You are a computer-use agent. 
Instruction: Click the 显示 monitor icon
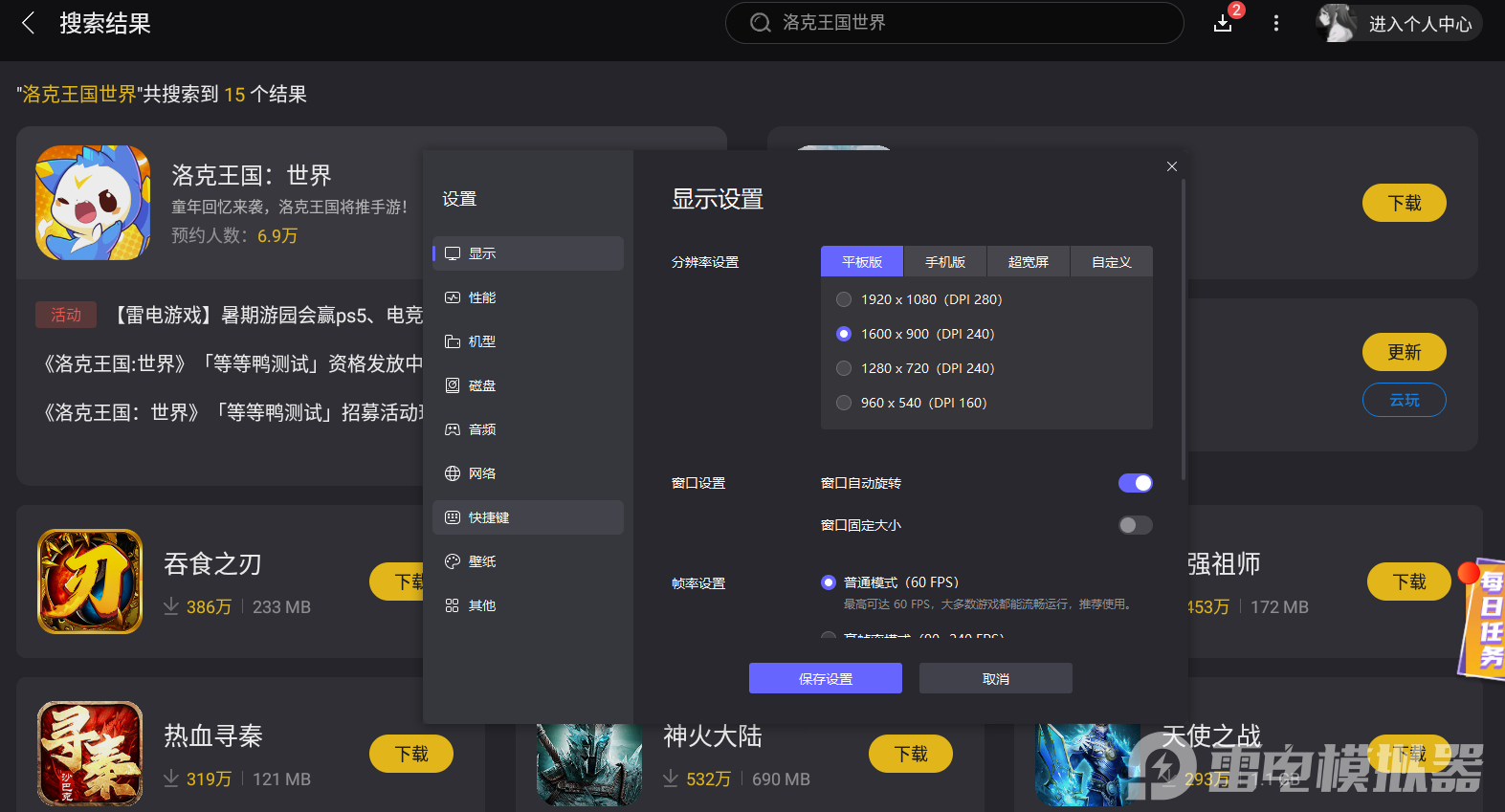[x=453, y=253]
